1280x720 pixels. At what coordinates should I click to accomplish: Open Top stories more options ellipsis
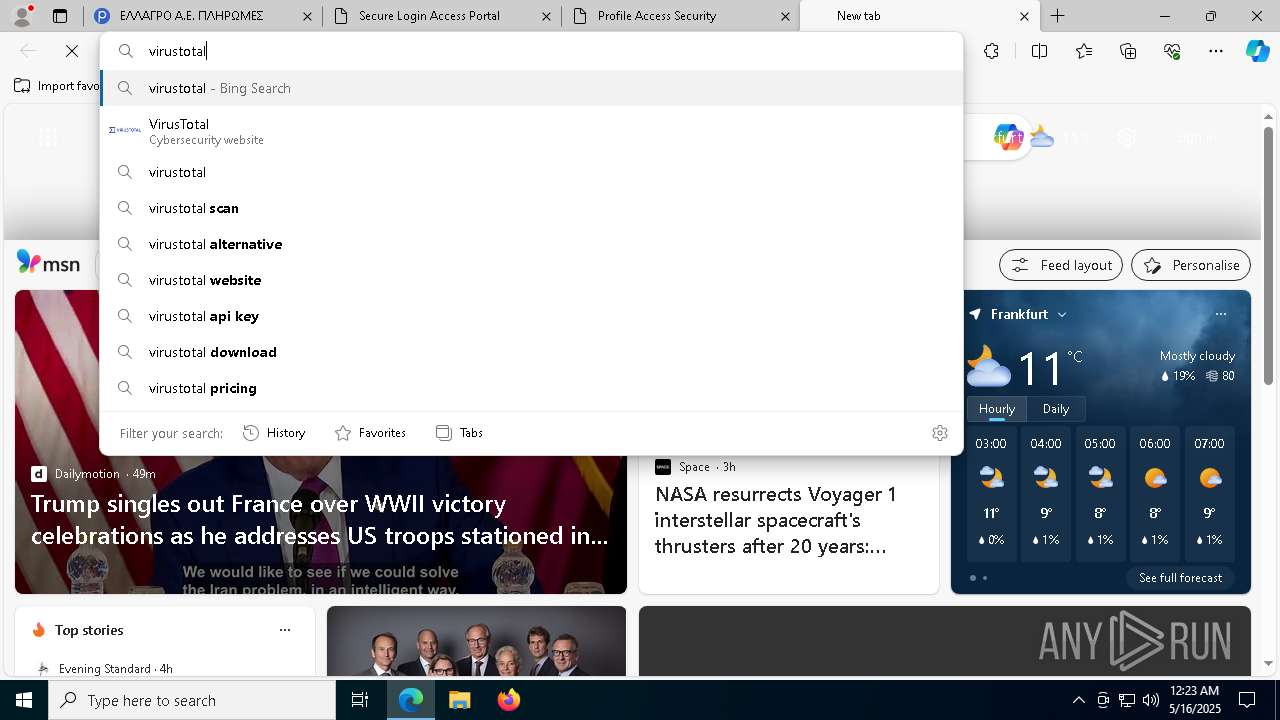(285, 630)
